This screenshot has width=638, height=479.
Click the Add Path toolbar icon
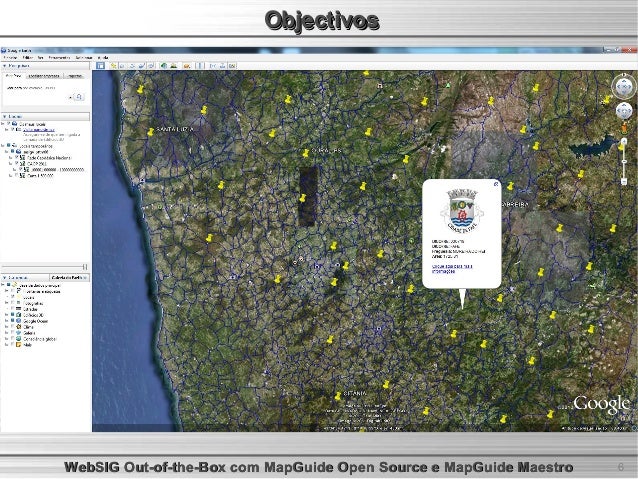tap(132, 66)
